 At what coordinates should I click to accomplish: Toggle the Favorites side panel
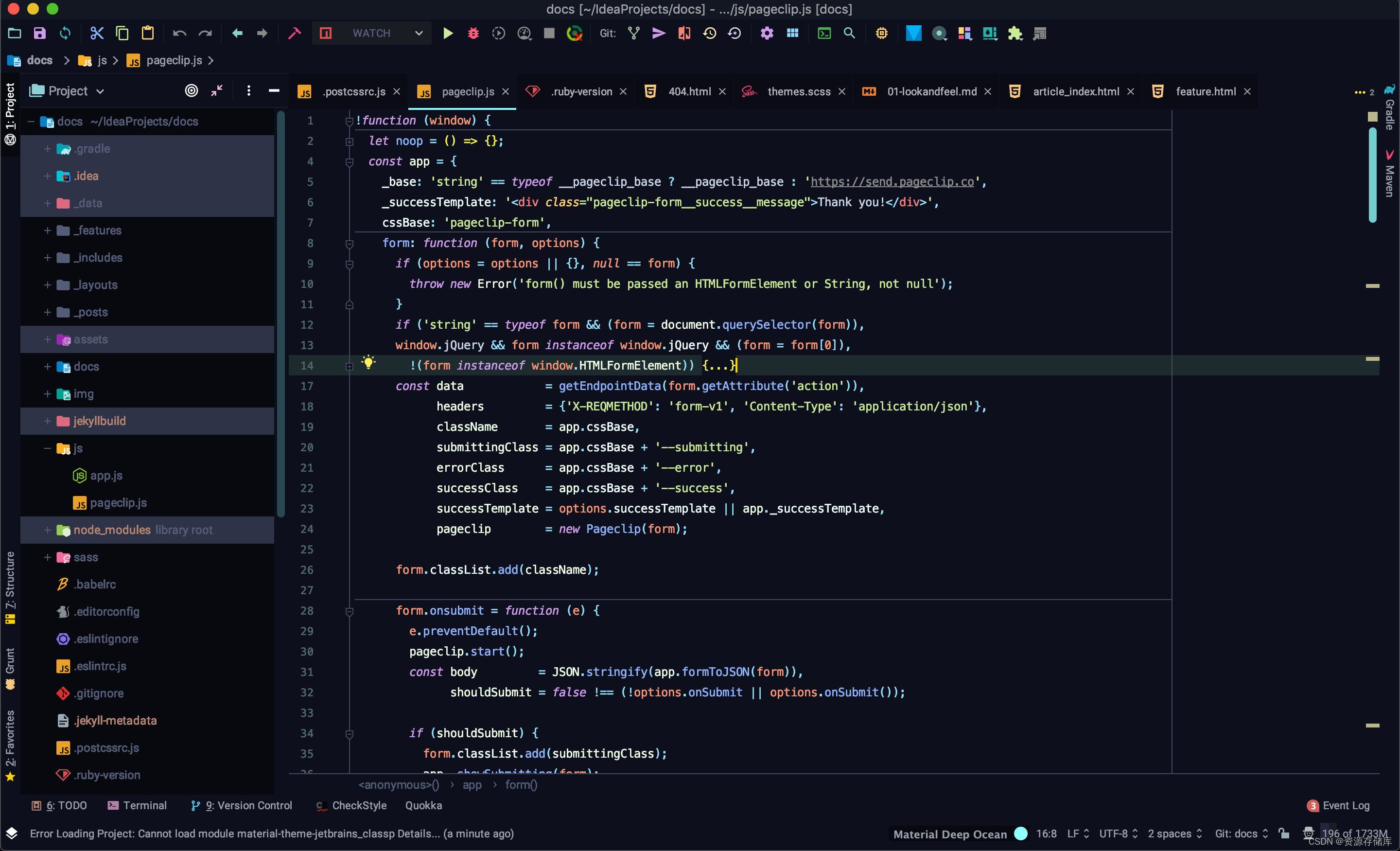(x=10, y=746)
